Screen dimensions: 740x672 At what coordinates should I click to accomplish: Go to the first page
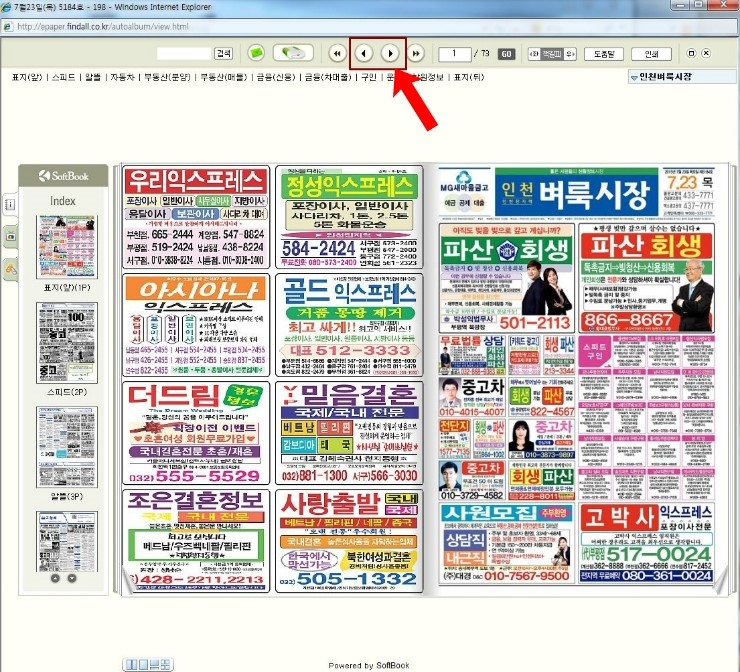(337, 53)
